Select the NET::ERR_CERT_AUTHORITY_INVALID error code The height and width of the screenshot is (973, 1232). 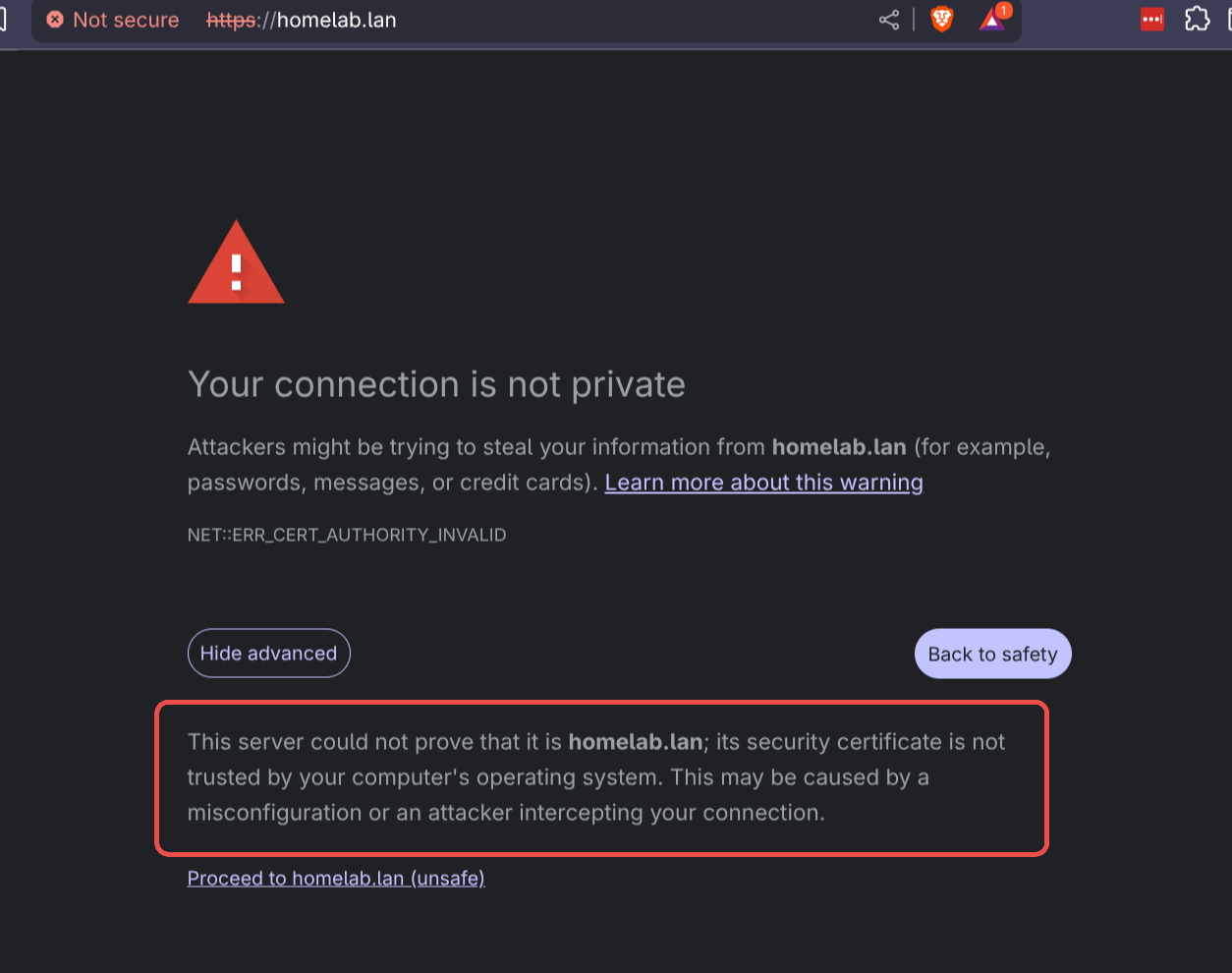click(346, 535)
